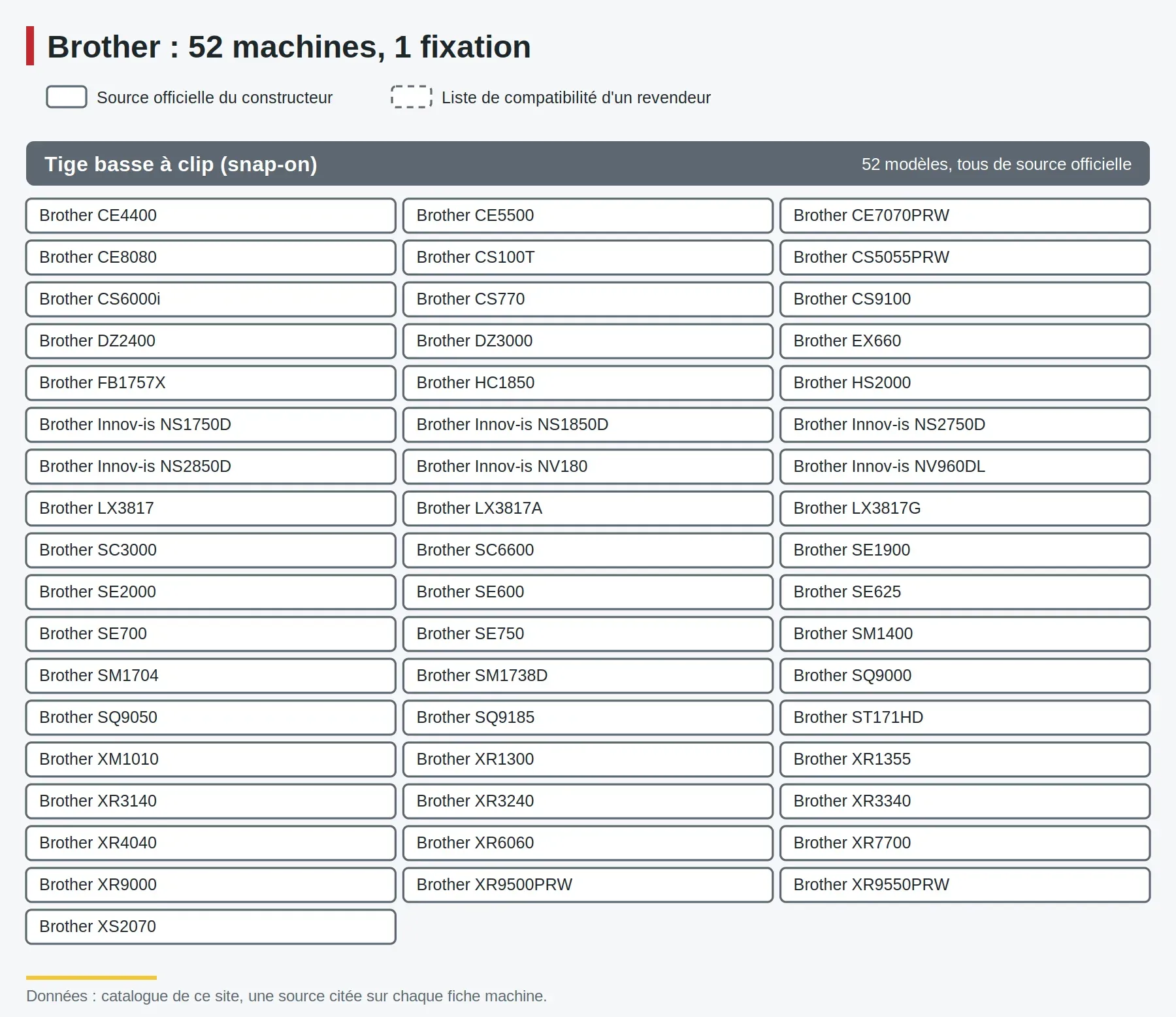This screenshot has width=1176, height=1017.
Task: Click the 'Tige basse à clip (snap-on)' header
Action: pyautogui.click(x=588, y=163)
